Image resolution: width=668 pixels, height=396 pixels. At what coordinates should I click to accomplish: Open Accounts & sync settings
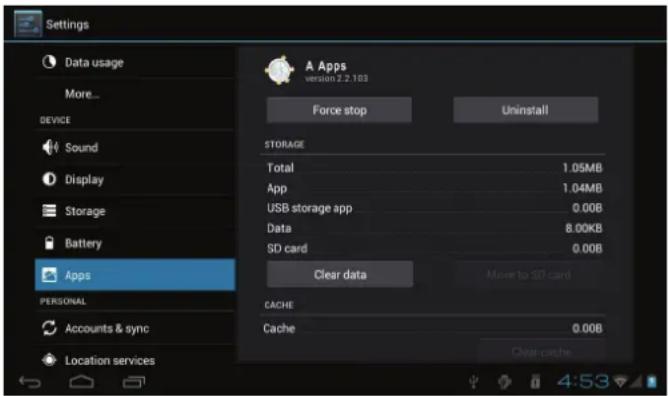coord(135,328)
